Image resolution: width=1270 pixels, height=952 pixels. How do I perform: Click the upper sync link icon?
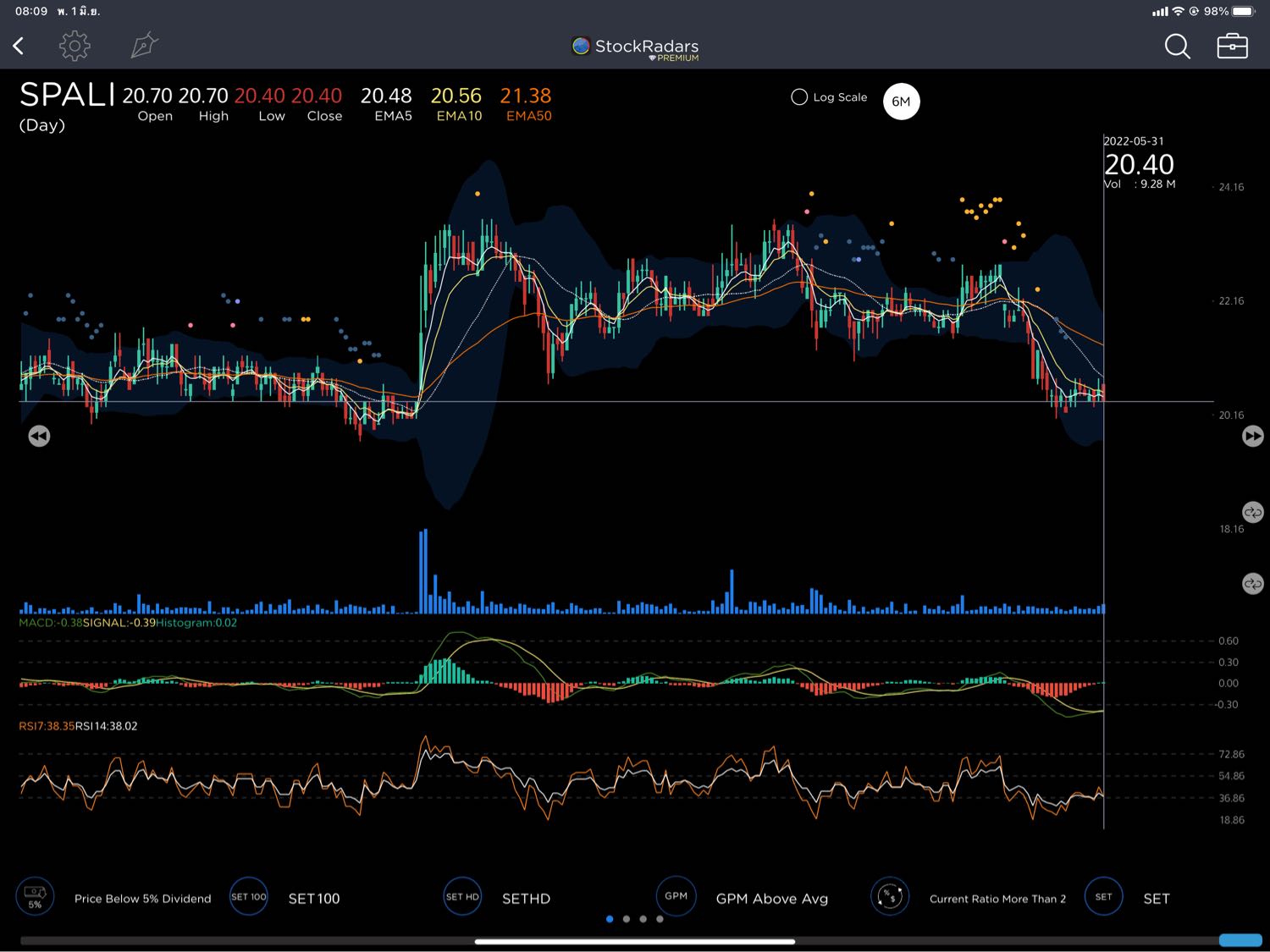coord(1252,513)
